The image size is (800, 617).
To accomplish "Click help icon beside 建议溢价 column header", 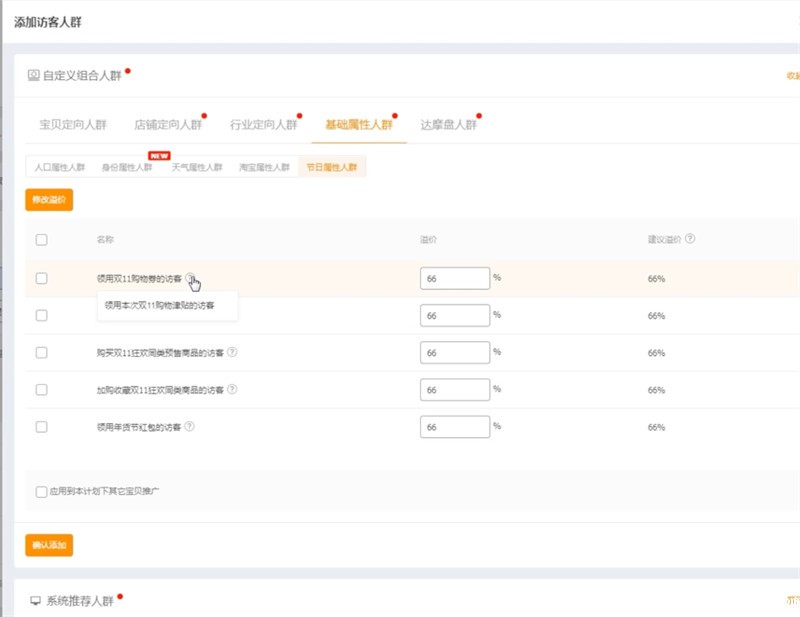I will (x=691, y=239).
